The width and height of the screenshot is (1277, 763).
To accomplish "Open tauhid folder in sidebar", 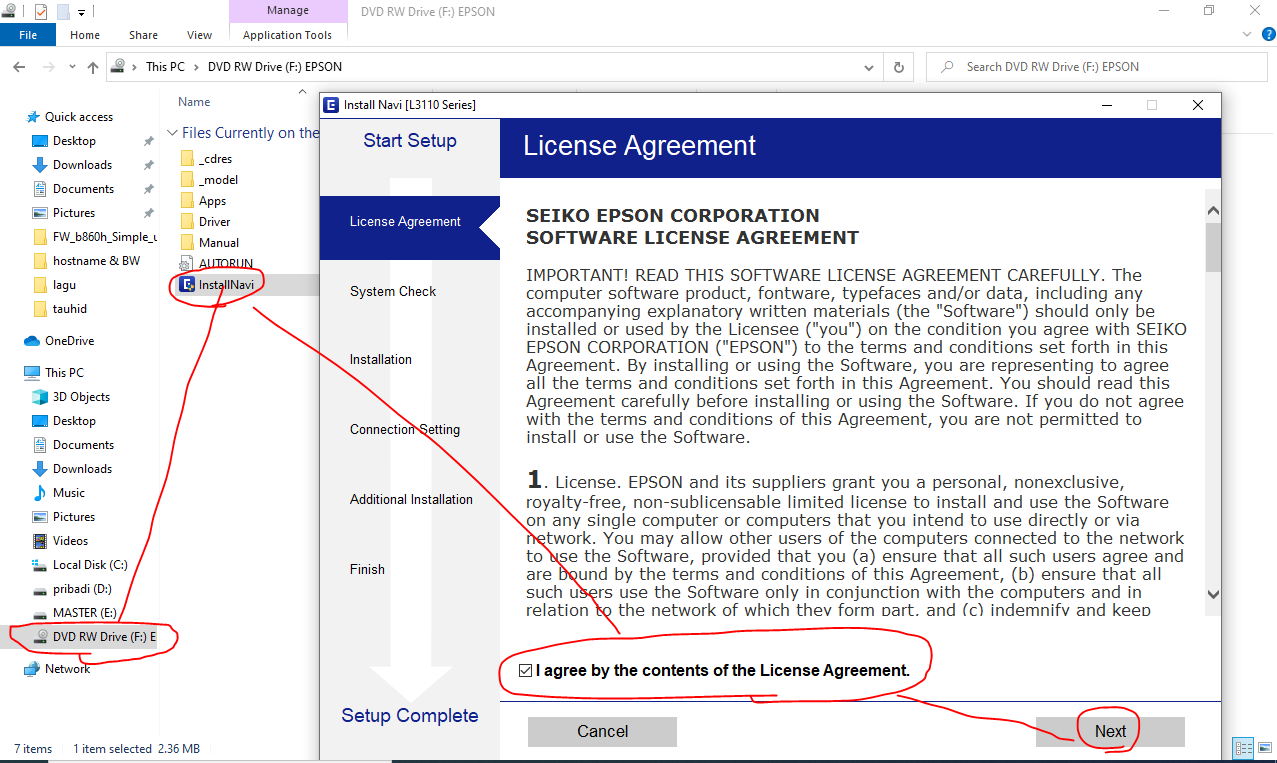I will [x=69, y=309].
